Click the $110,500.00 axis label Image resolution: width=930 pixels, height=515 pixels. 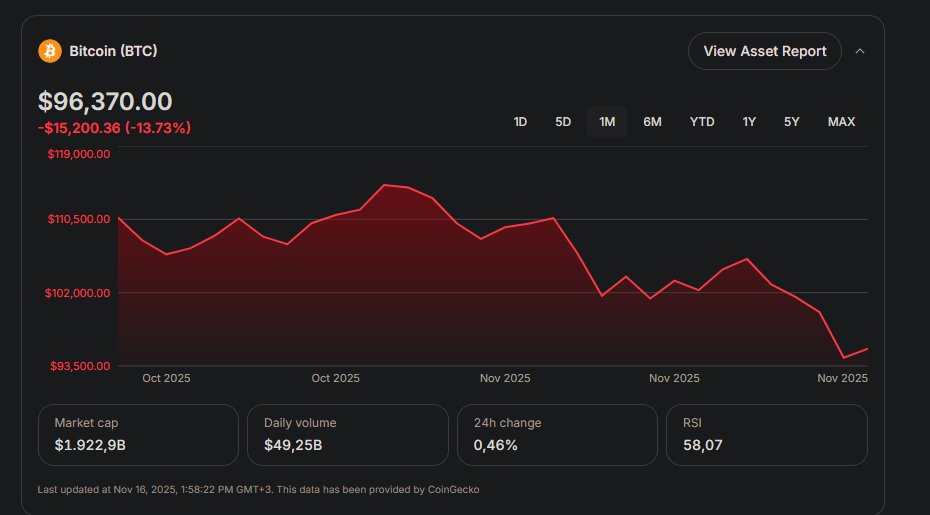pos(79,219)
